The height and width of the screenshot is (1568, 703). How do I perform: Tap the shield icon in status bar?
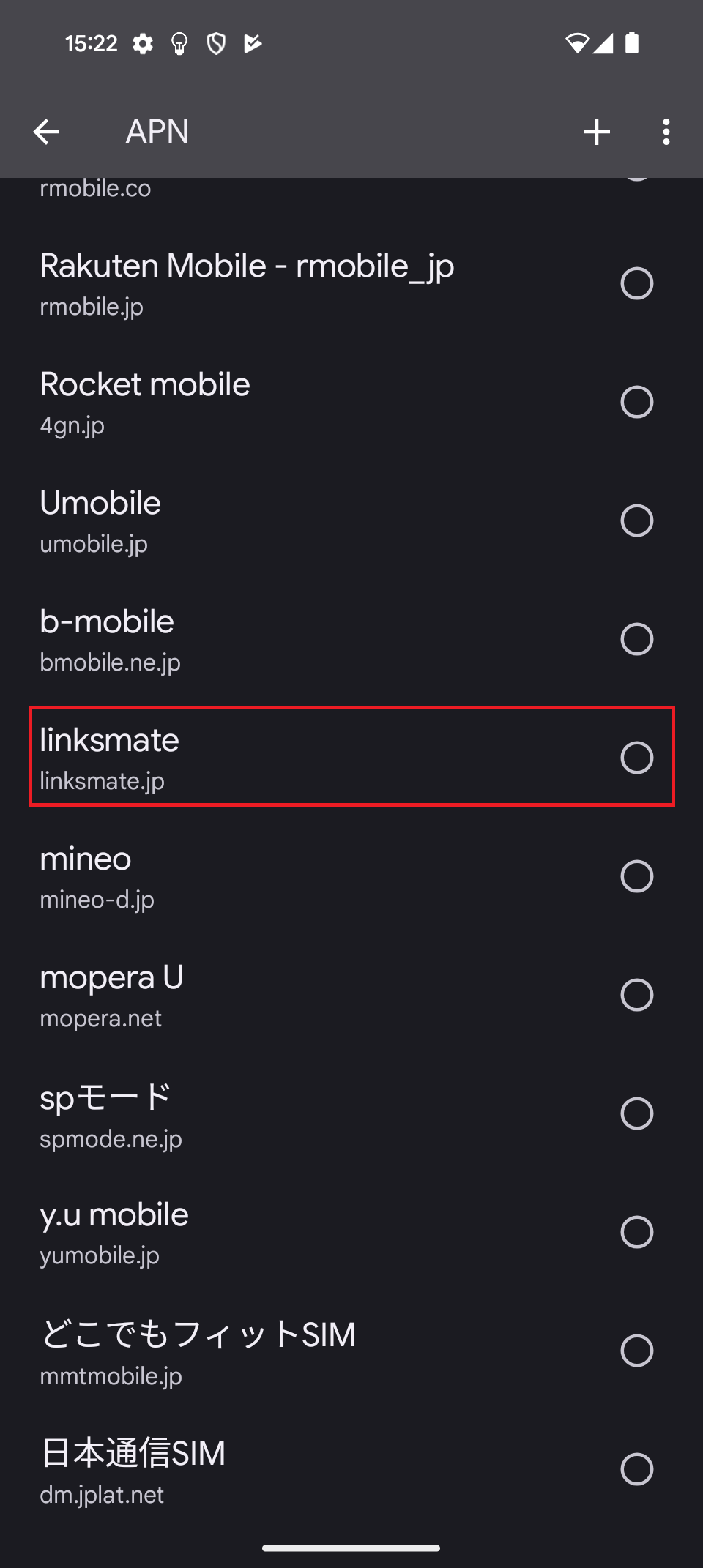(216, 44)
